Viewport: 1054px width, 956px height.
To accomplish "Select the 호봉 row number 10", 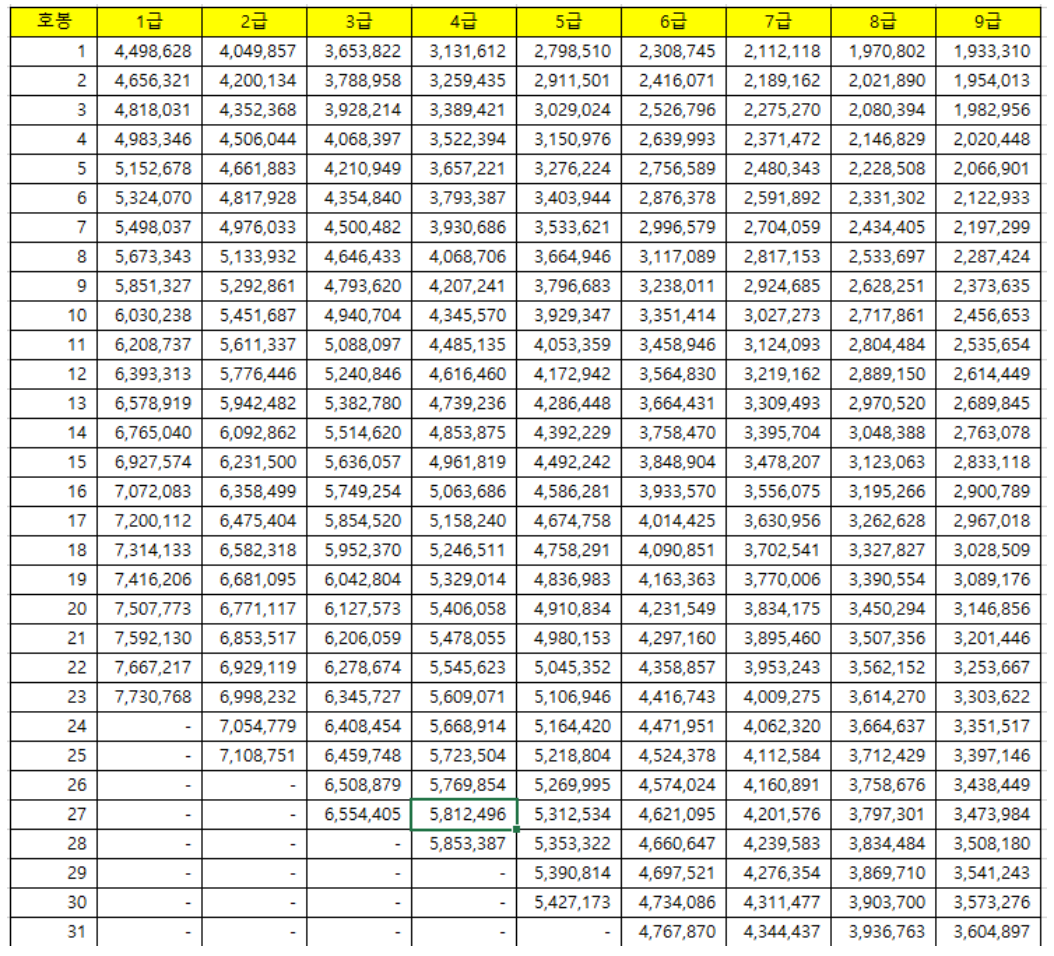I will click(54, 315).
